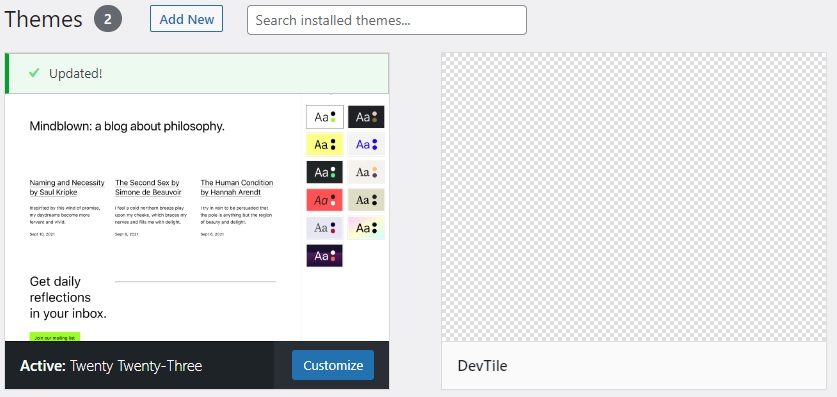Choose the blue-text Aa style swatch
The height and width of the screenshot is (397, 837).
(366, 144)
